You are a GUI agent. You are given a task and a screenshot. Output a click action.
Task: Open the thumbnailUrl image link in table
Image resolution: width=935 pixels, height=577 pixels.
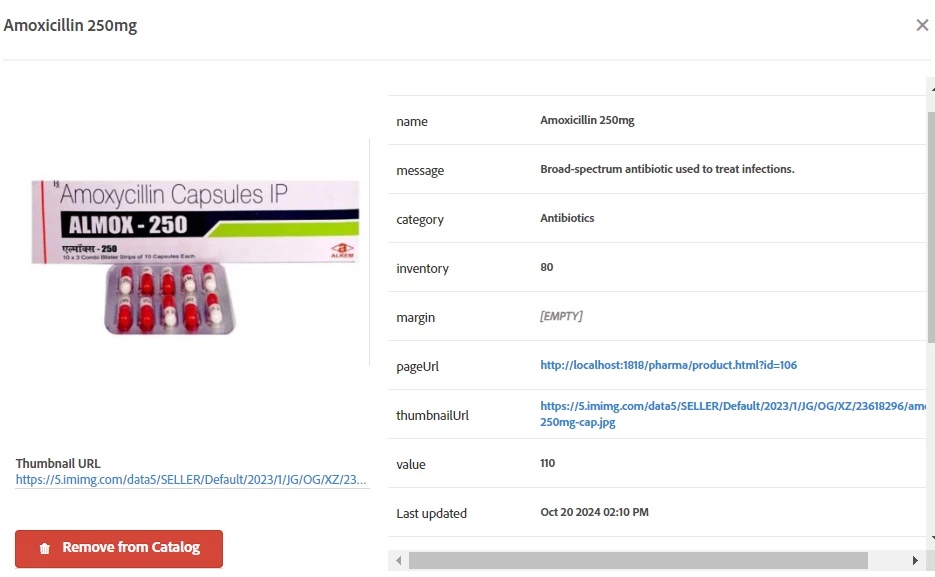click(x=733, y=414)
